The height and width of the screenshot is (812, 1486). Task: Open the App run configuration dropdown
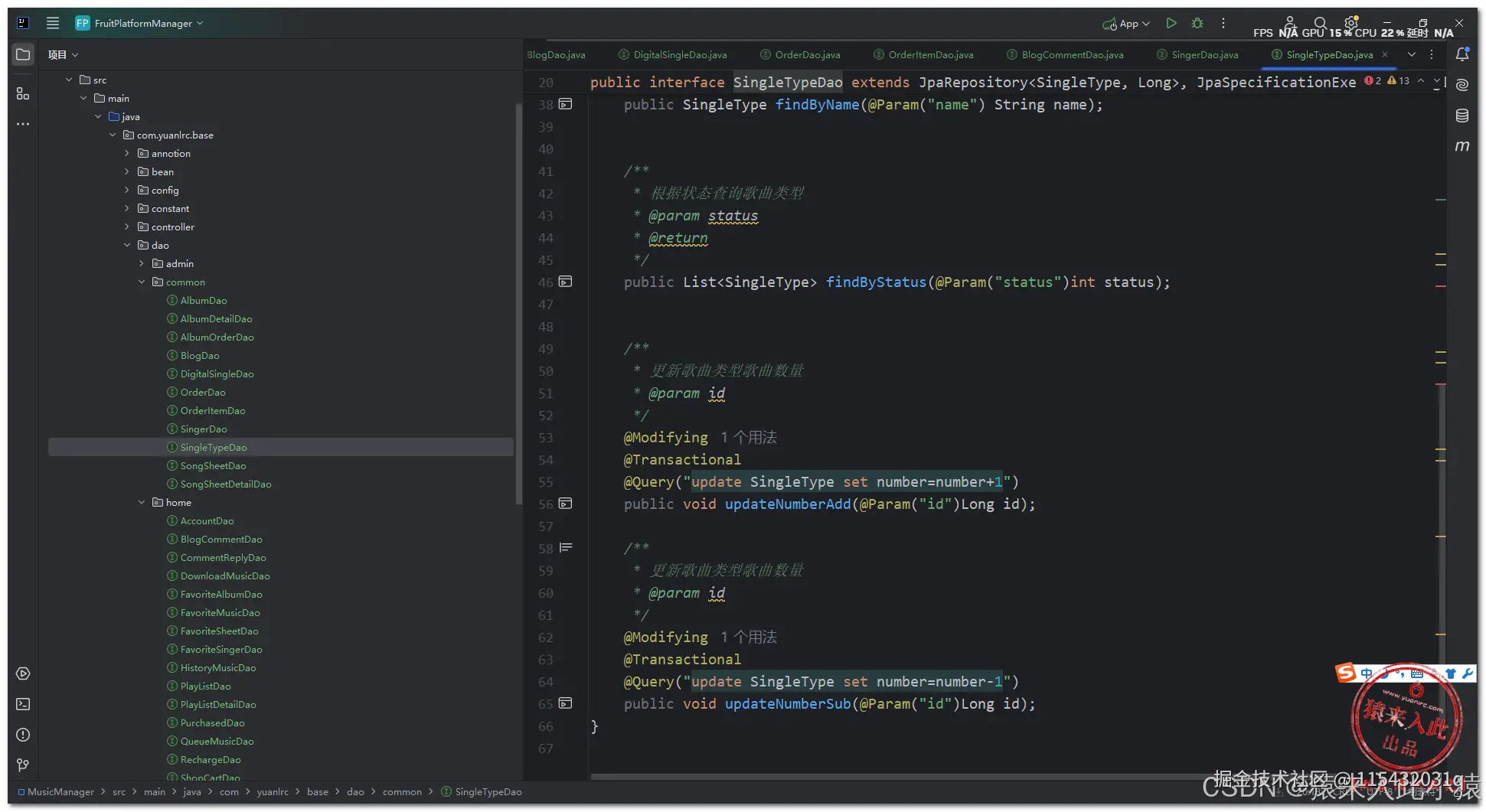tap(1126, 24)
